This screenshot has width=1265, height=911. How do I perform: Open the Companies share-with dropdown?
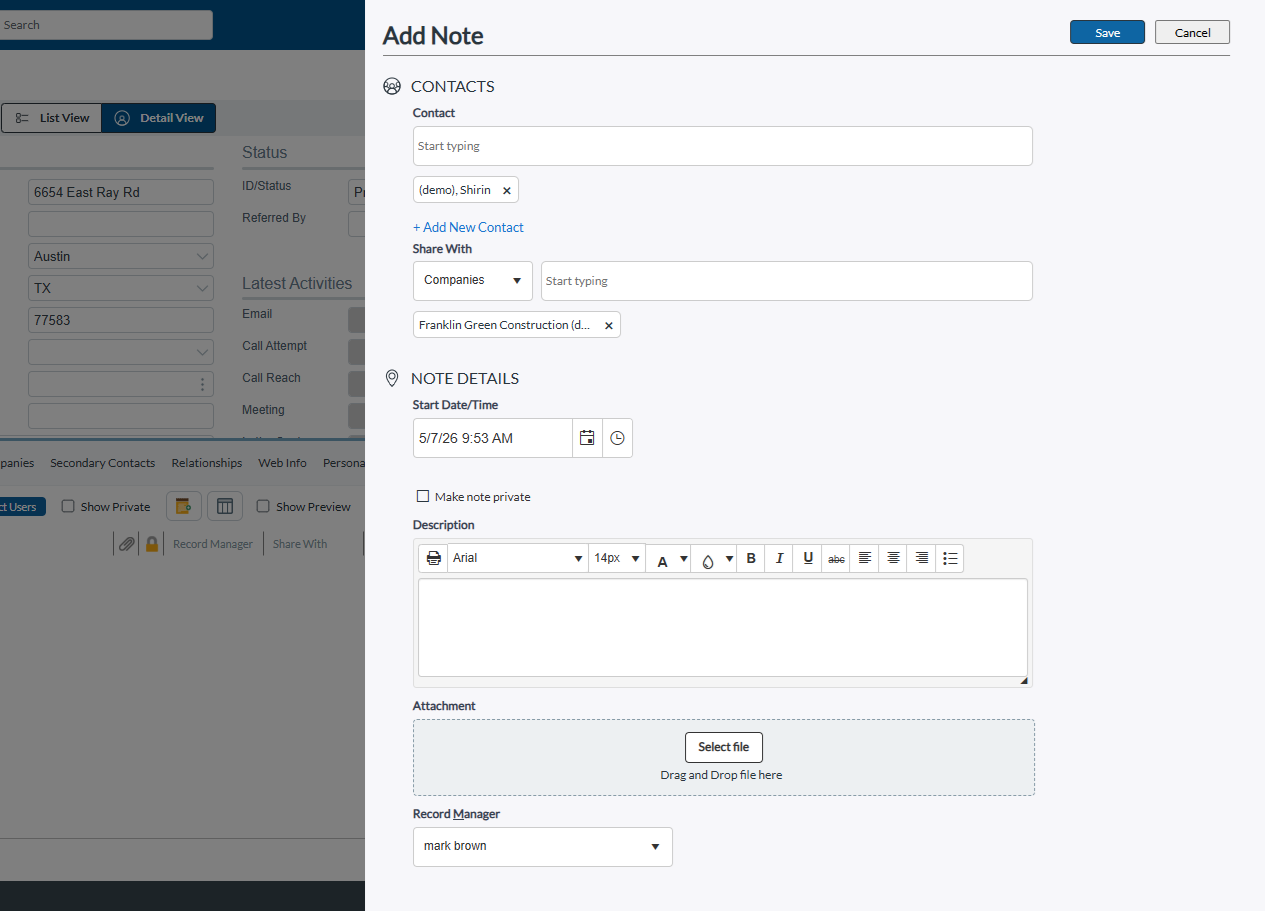click(473, 281)
